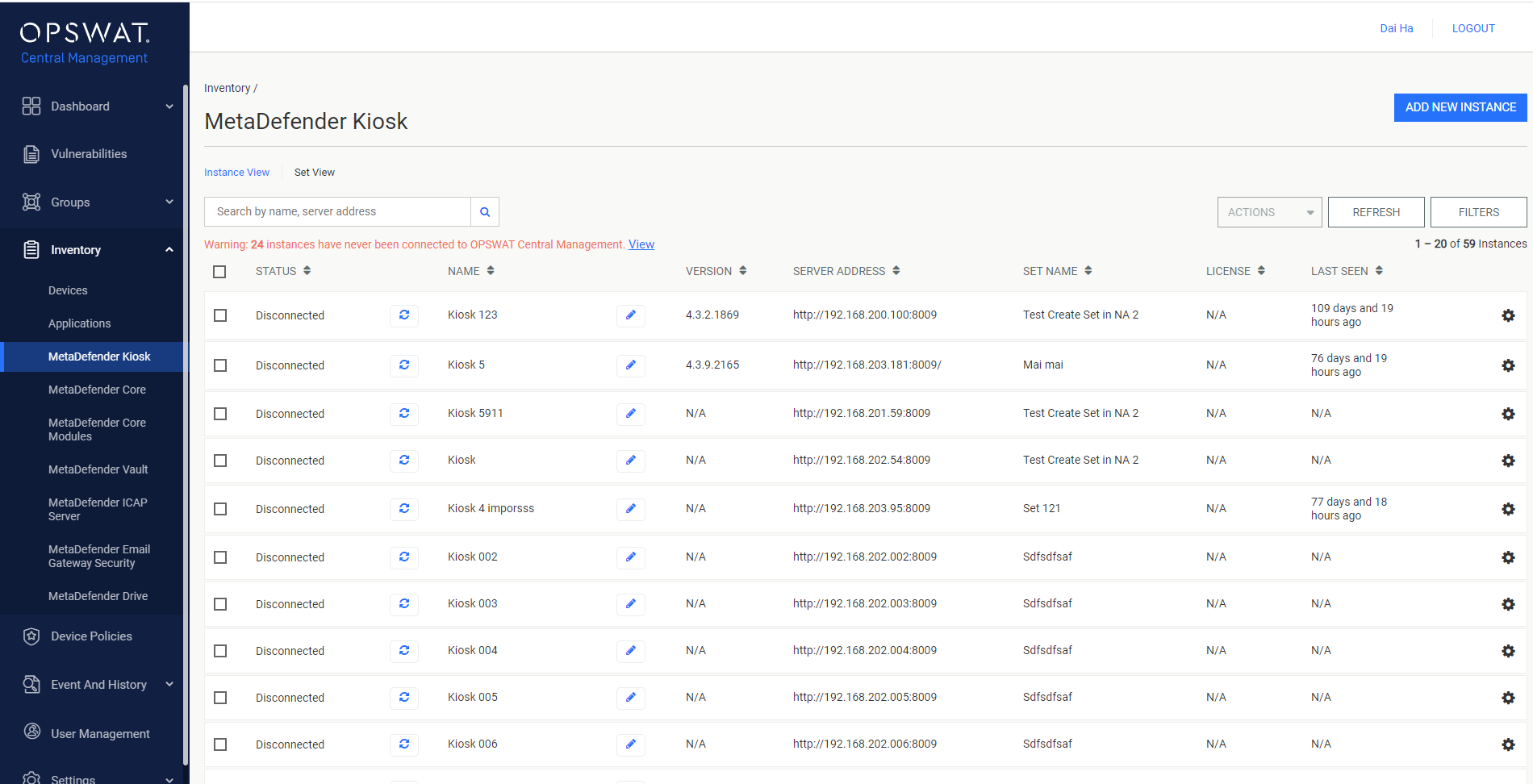Sort by Version column
1533x784 pixels.
tap(742, 271)
